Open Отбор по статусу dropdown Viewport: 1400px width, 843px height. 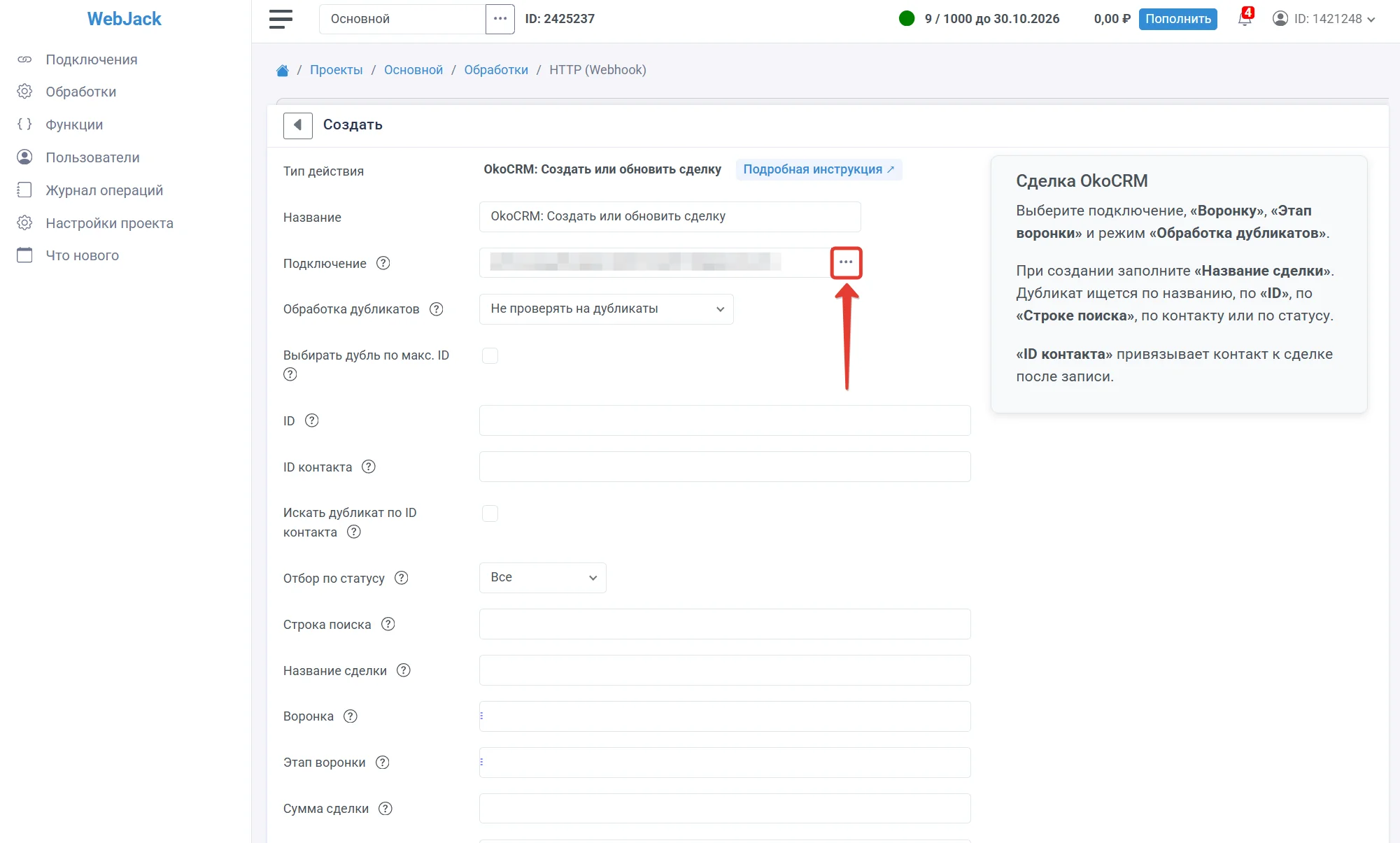(542, 578)
